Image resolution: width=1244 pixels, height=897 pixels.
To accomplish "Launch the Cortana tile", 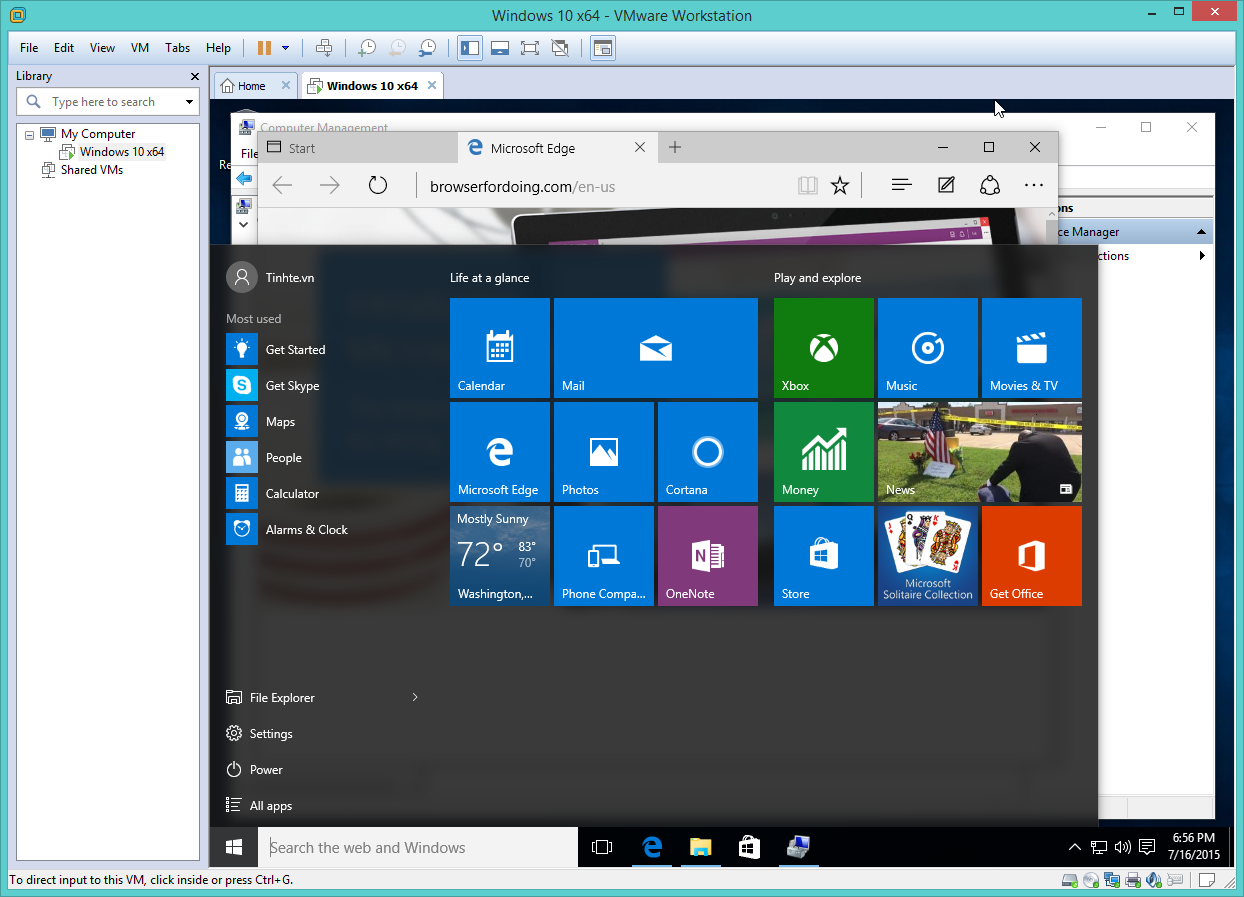I will [708, 452].
